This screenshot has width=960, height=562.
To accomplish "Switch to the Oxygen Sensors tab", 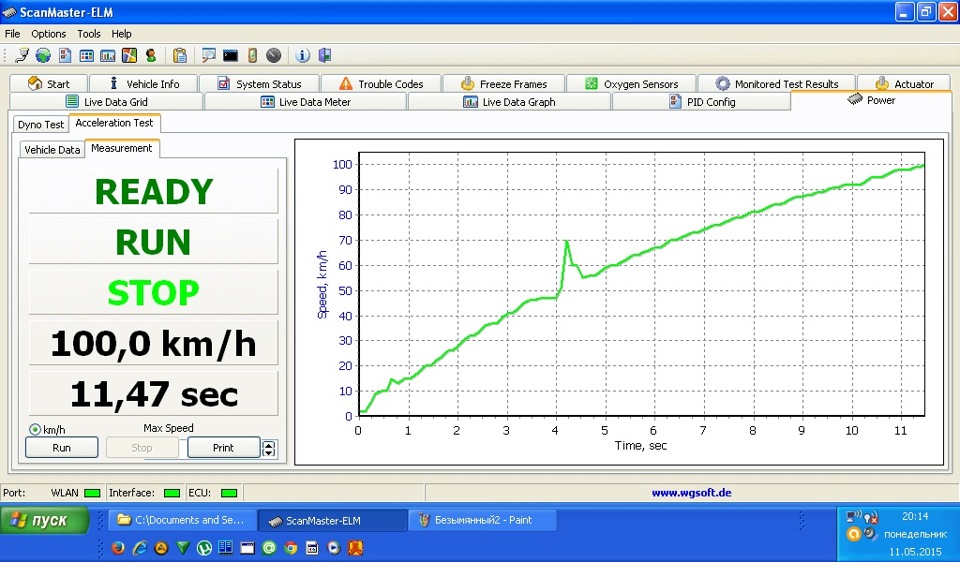I will (631, 83).
